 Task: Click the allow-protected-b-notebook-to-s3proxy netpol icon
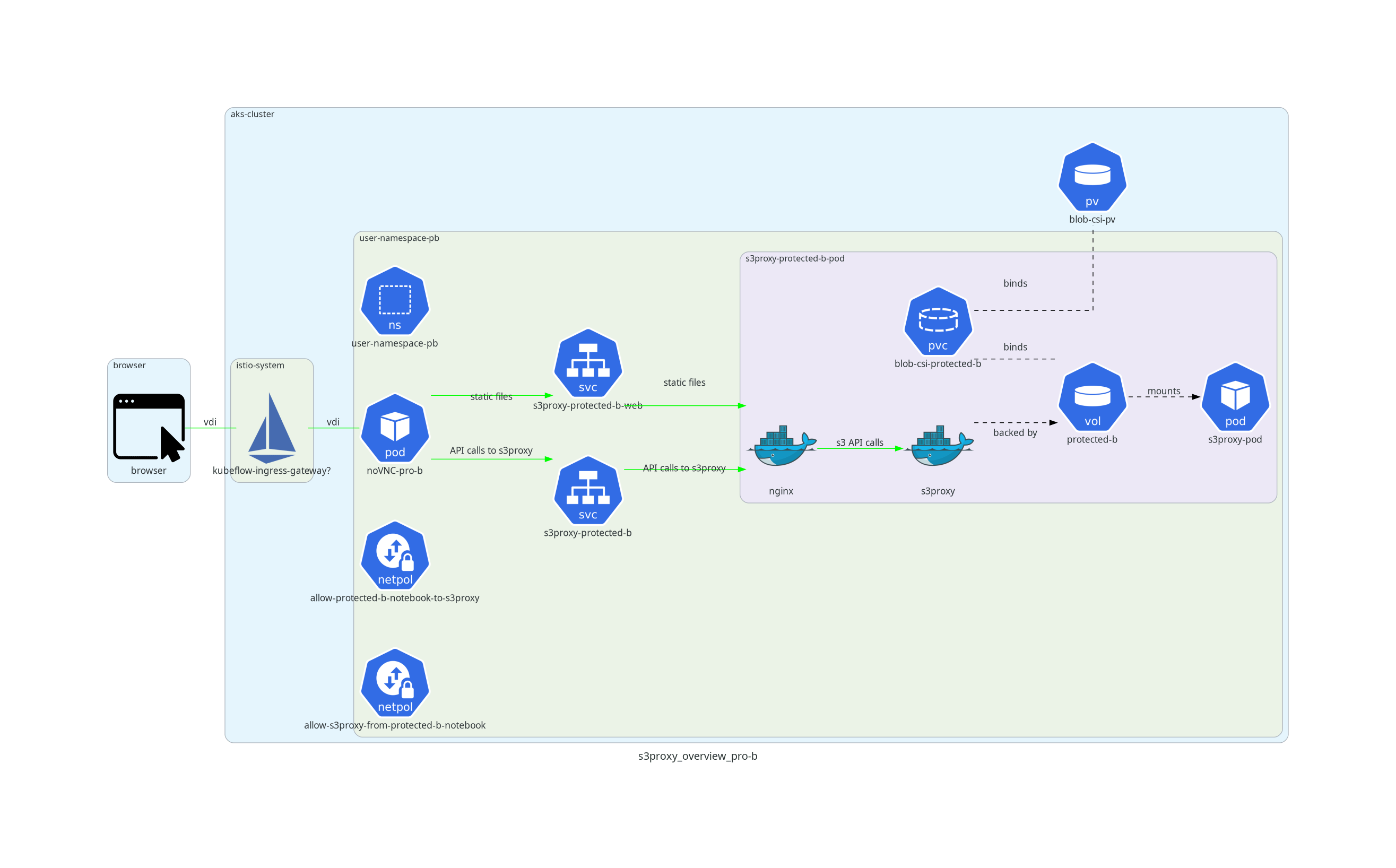coord(395,555)
